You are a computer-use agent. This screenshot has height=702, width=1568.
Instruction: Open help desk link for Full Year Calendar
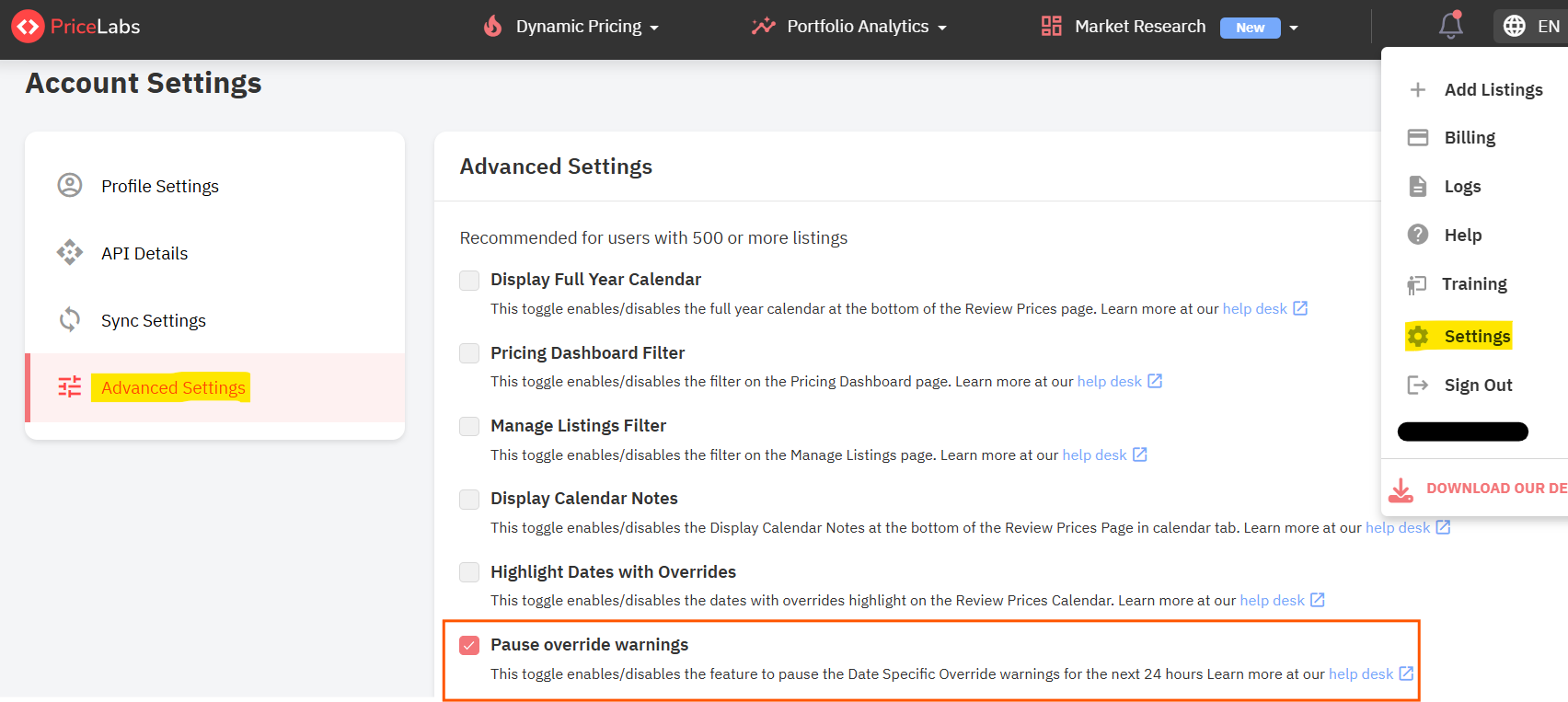click(x=1264, y=309)
